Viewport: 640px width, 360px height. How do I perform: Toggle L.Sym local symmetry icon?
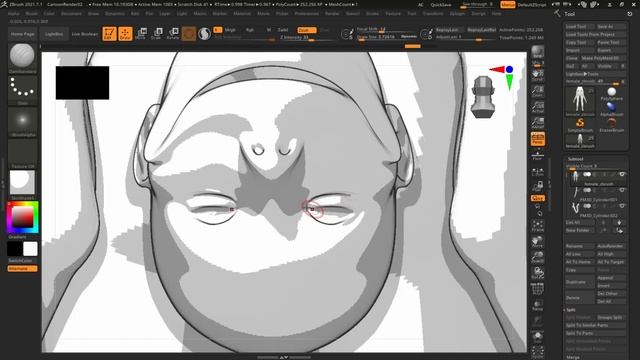(538, 172)
